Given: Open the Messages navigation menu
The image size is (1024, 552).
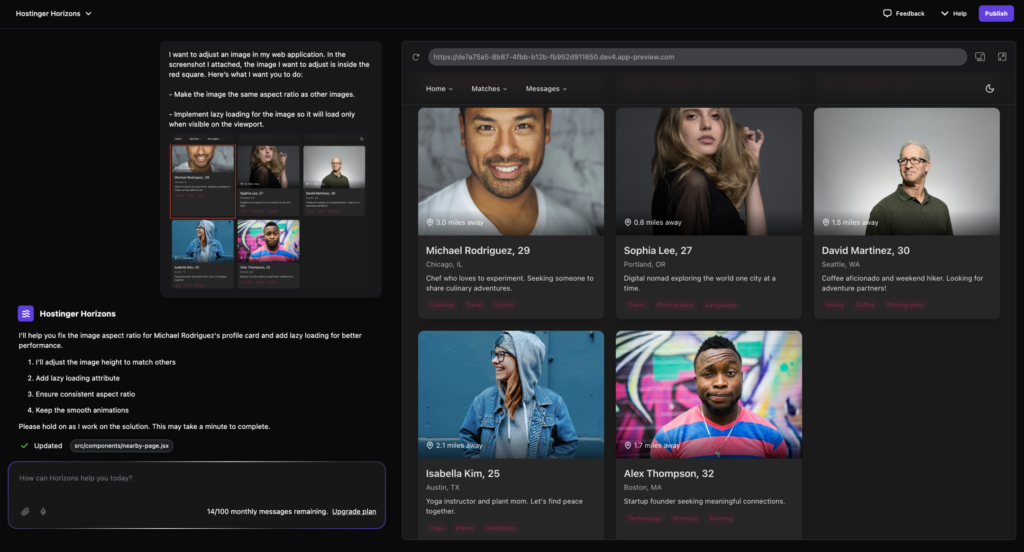Looking at the screenshot, I should (x=546, y=89).
